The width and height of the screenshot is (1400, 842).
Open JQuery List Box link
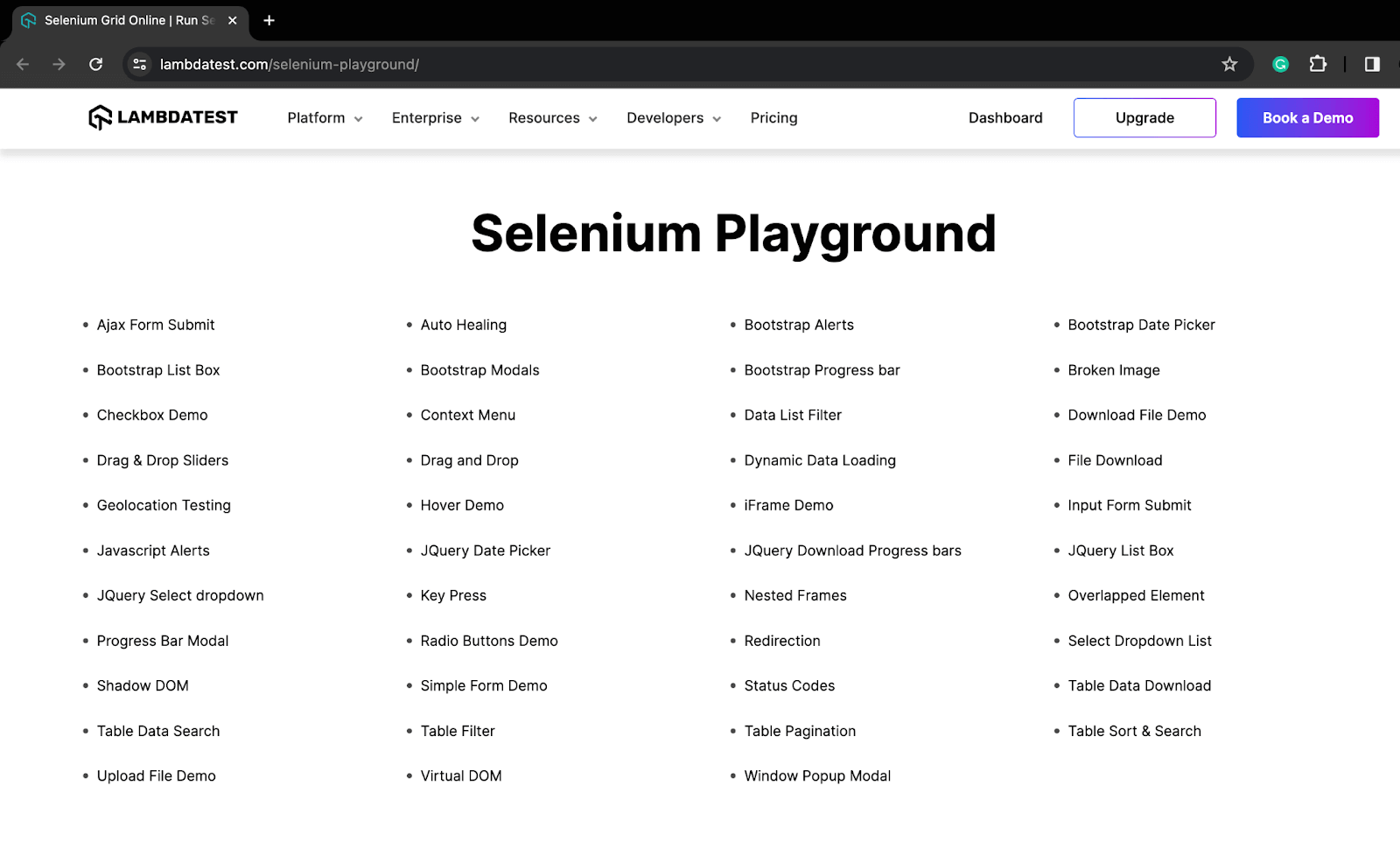click(x=1121, y=551)
